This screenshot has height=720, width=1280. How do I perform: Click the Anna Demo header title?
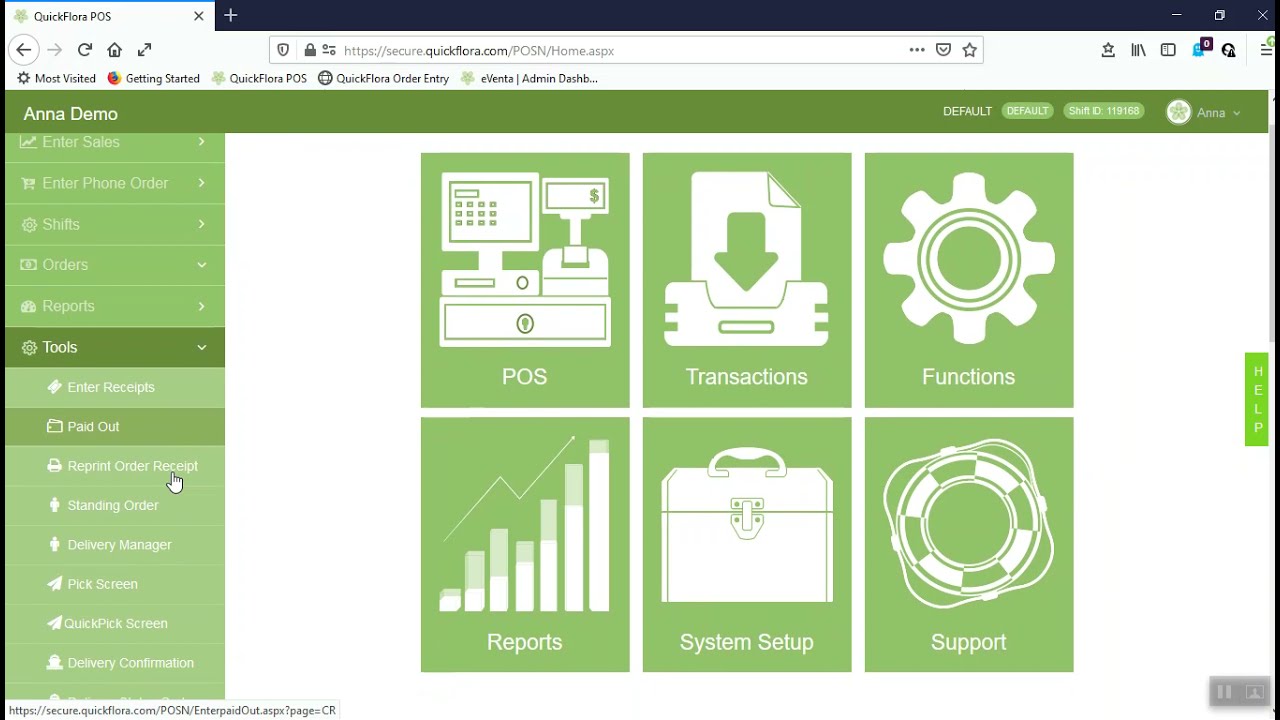point(71,114)
